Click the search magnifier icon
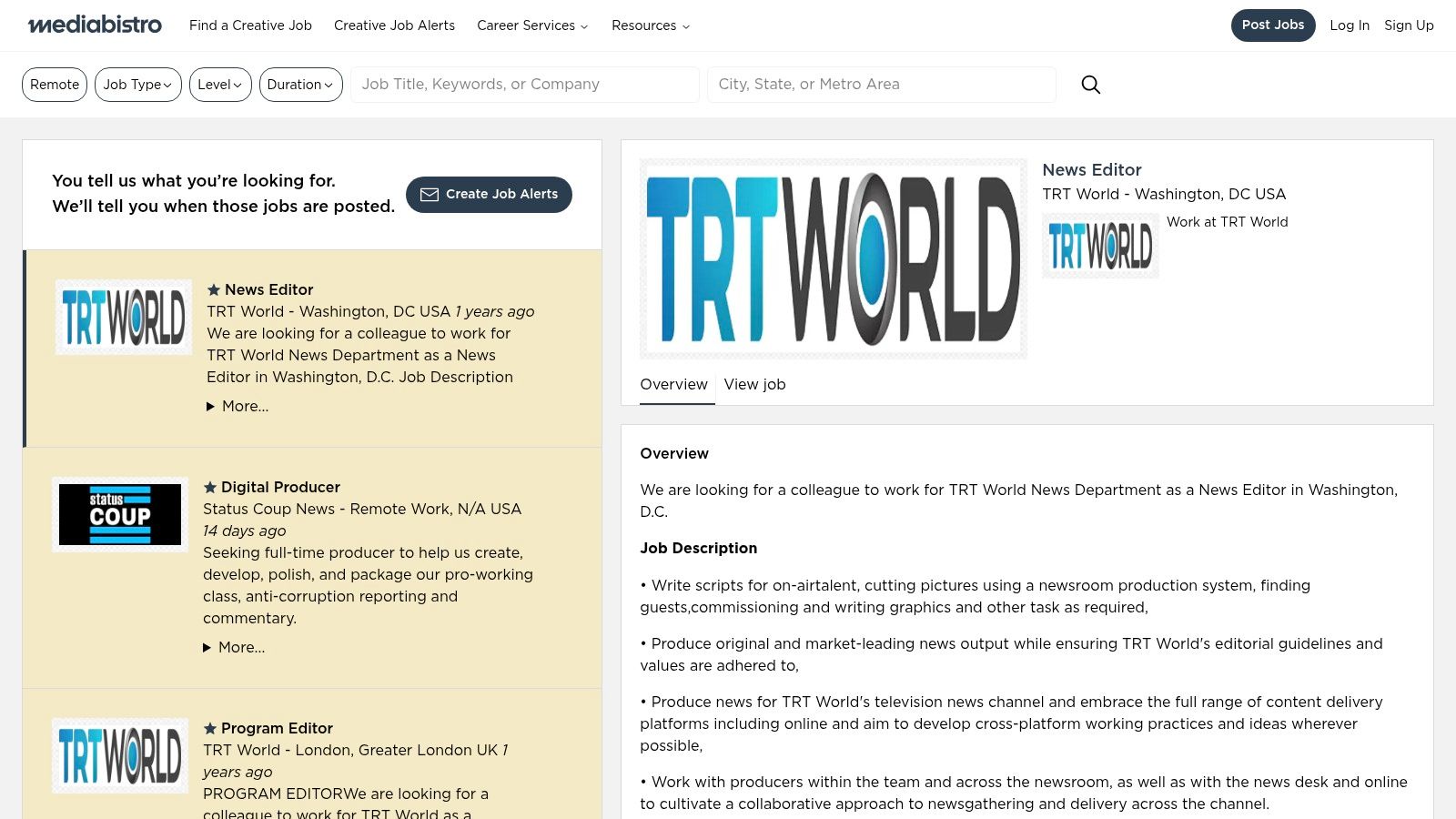This screenshot has width=1456, height=819. pos(1090,85)
